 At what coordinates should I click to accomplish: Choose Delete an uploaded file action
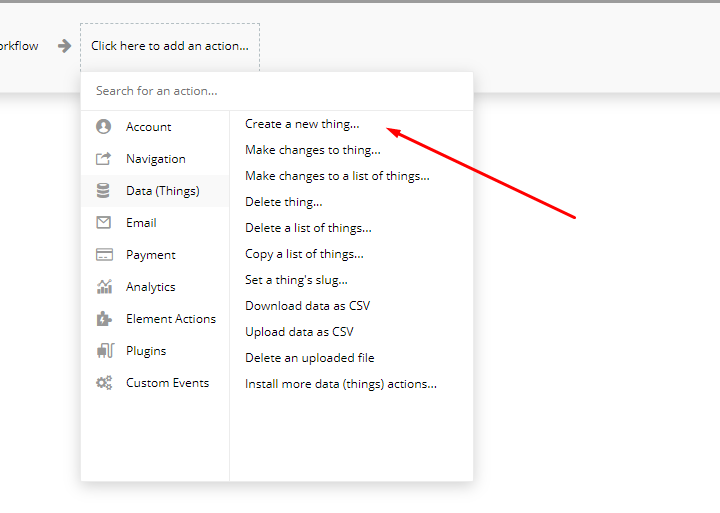[x=309, y=358]
